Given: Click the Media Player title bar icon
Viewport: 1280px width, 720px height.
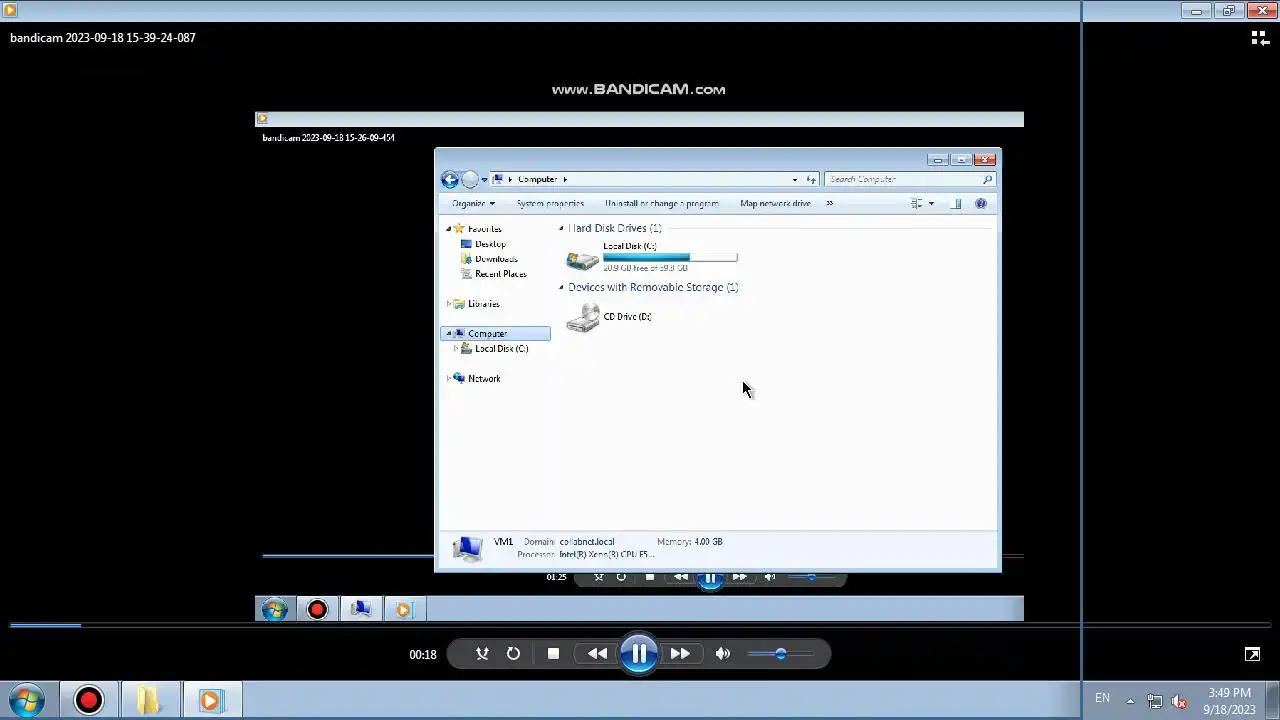Looking at the screenshot, I should [10, 10].
